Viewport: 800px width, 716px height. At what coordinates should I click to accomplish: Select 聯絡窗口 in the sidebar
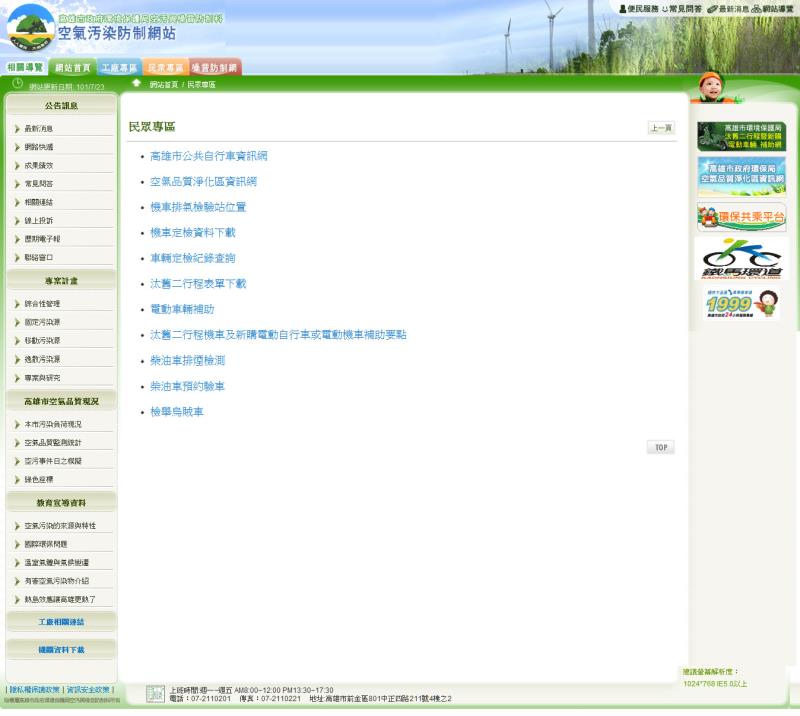tap(39, 258)
